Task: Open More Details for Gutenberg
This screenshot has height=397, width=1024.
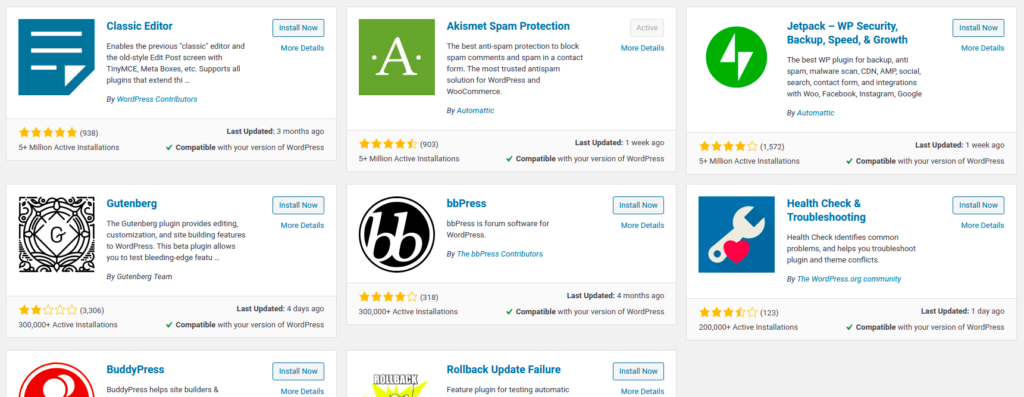Action: coord(302,225)
